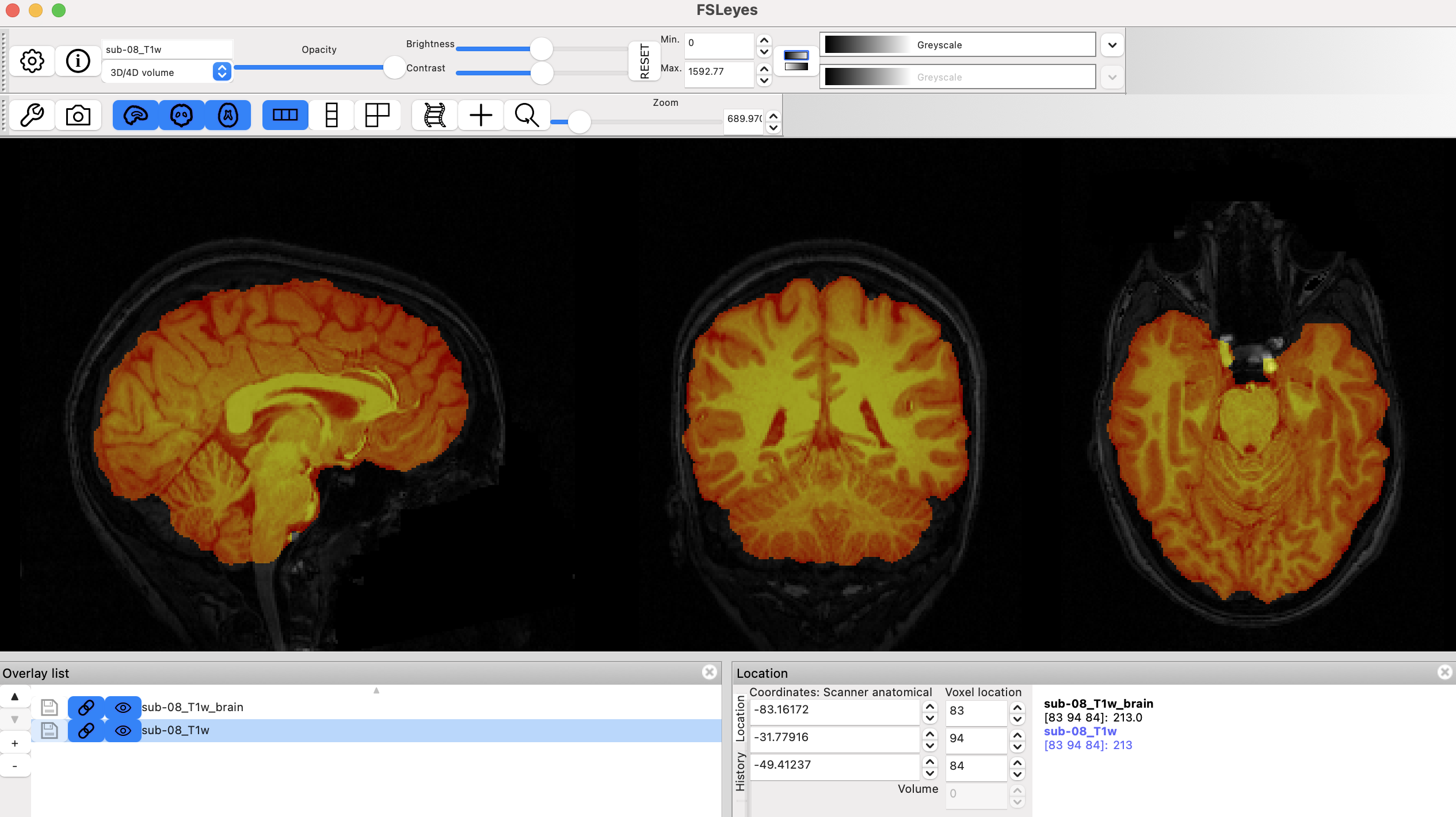
Task: Select grid layout
Action: pos(378,115)
